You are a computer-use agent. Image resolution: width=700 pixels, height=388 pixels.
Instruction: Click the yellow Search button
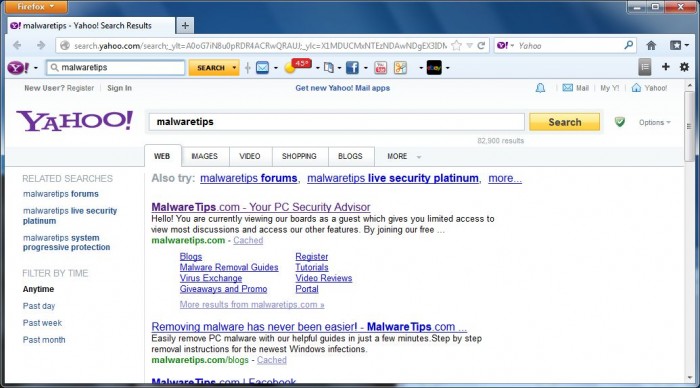click(564, 122)
